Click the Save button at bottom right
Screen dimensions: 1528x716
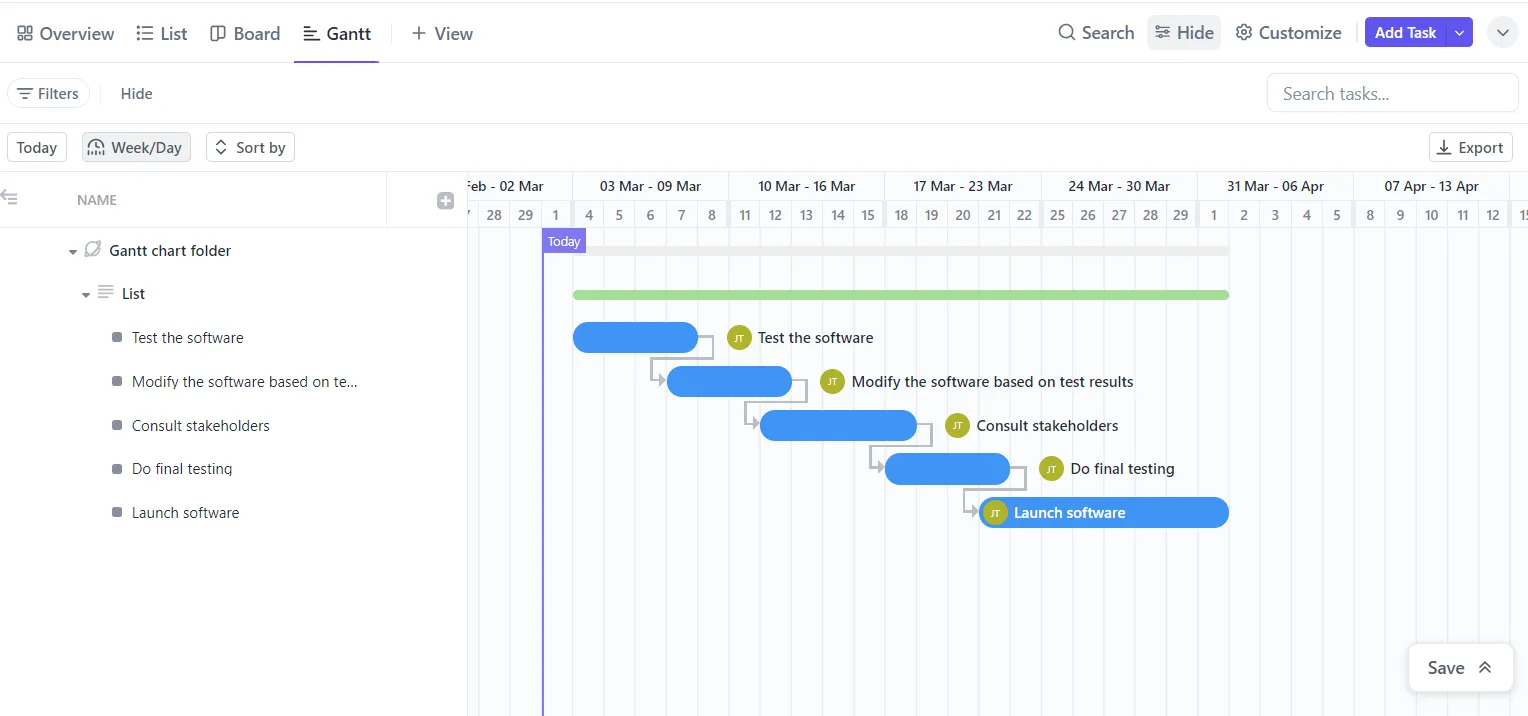[1446, 668]
